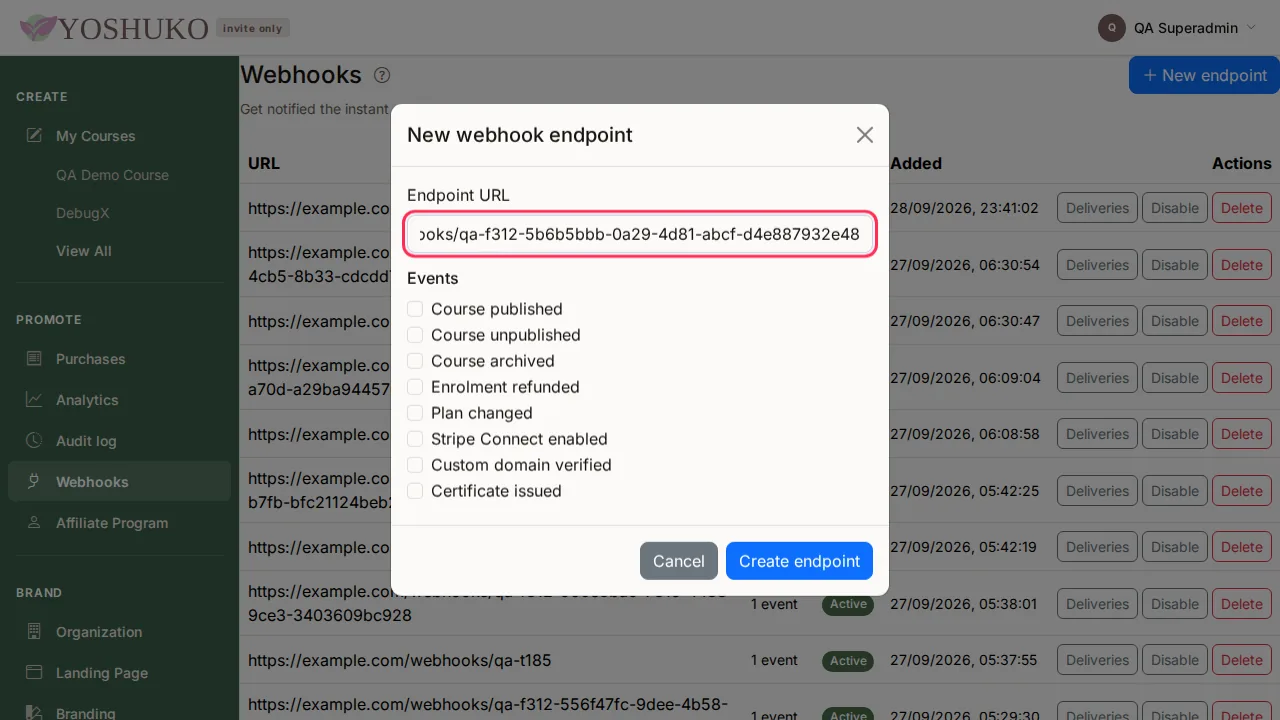Tick the Stripe Connect enabled checkbox
This screenshot has height=720, width=1280.
(415, 439)
